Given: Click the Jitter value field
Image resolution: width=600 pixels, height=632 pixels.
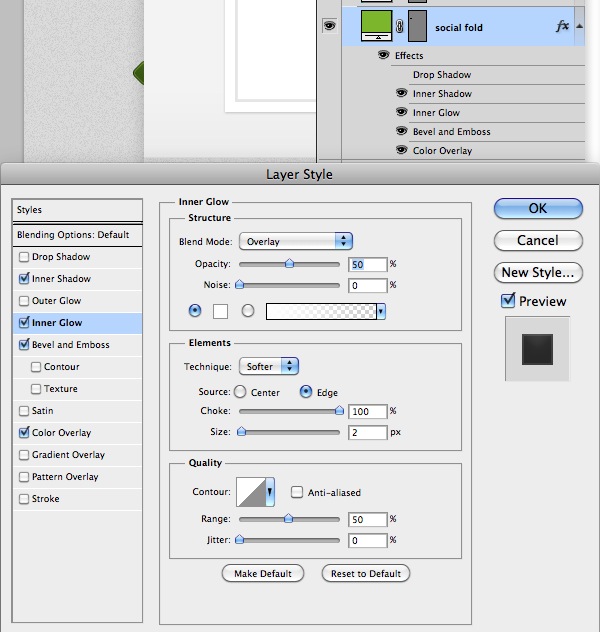Looking at the screenshot, I should click(367, 540).
